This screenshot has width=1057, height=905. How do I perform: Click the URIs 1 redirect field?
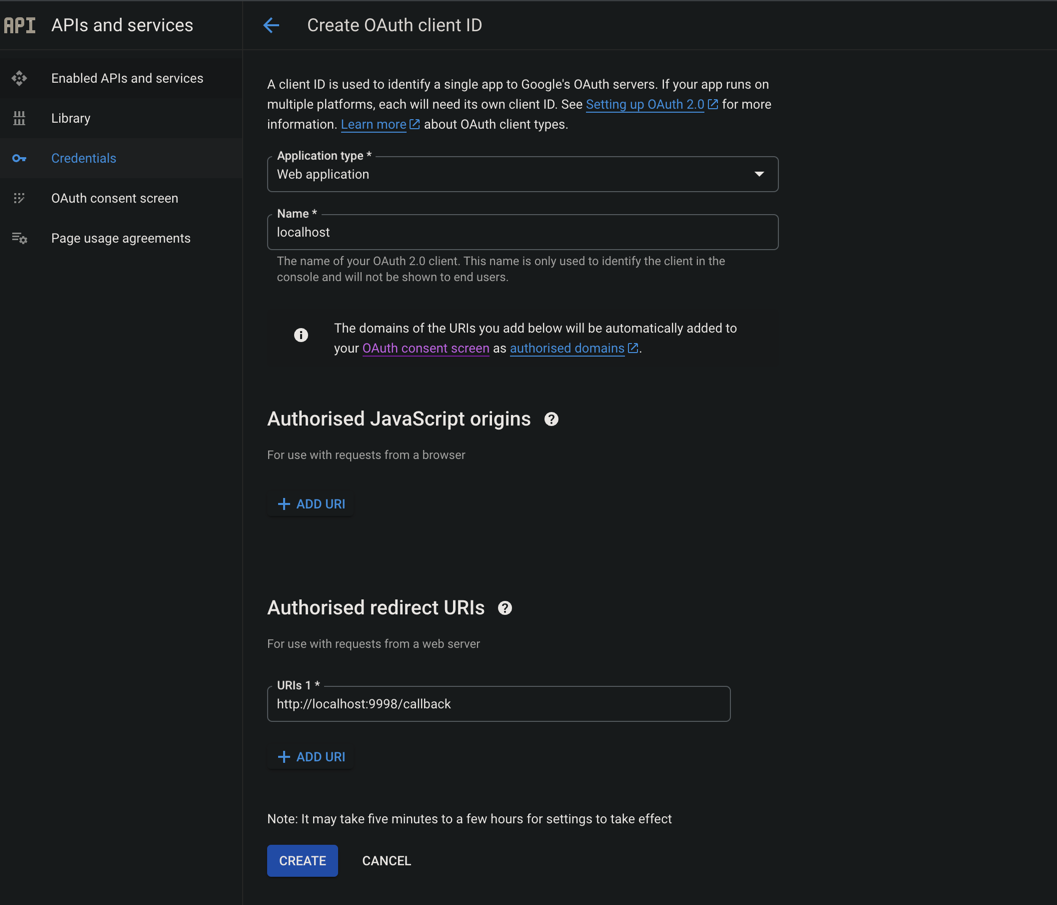(499, 704)
